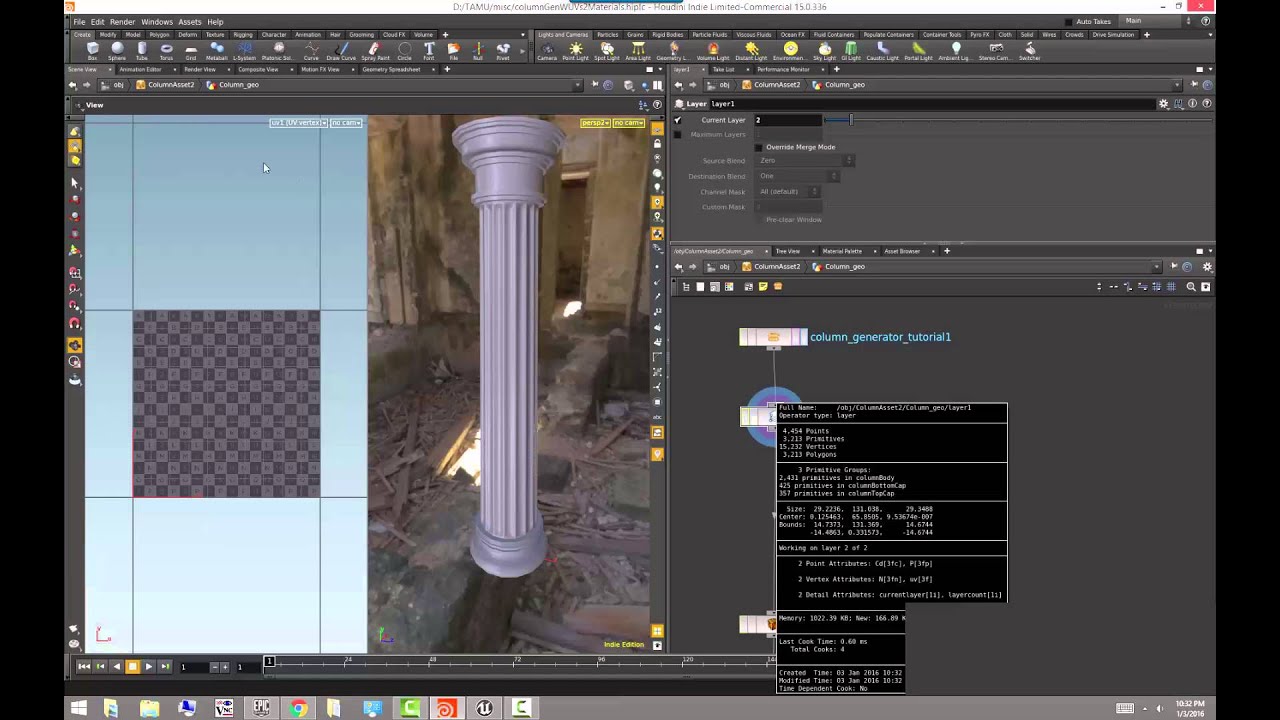Add a Camera from the shelf
This screenshot has width=1280, height=720.
[547, 51]
